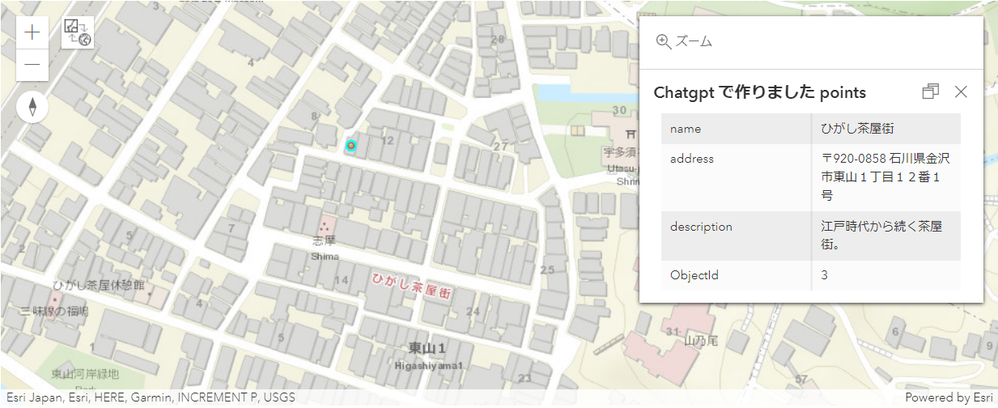Image resolution: width=998 pixels, height=408 pixels.
Task: Select the value ひがし茶屋街 in popup table
Action: pos(857,129)
